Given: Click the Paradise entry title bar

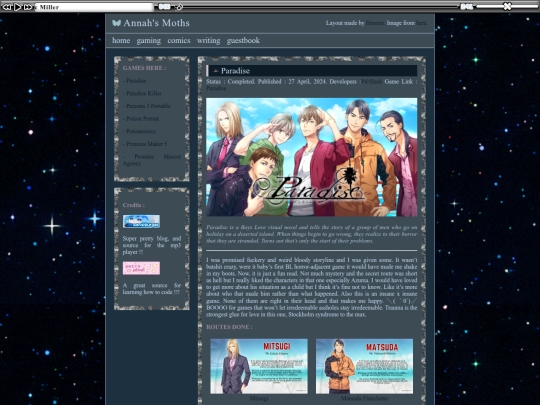Looking at the screenshot, I should tap(312, 71).
